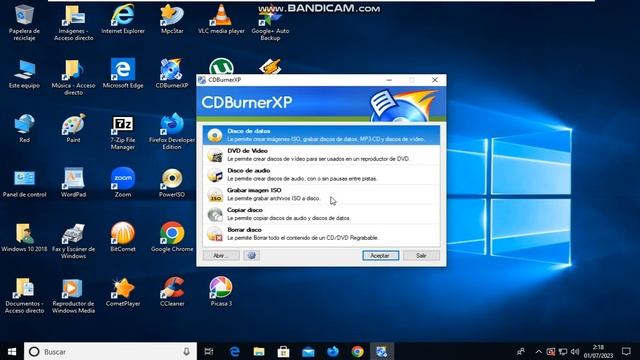Open the Windows Start menu
The width and height of the screenshot is (640, 360).
12,351
